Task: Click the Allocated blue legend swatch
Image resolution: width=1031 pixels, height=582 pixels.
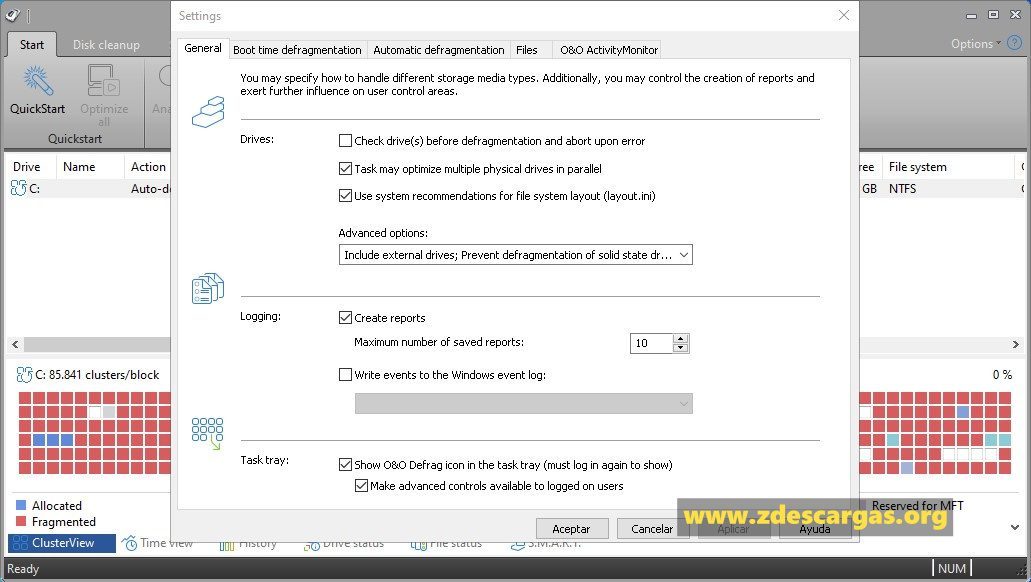Action: tap(20, 505)
